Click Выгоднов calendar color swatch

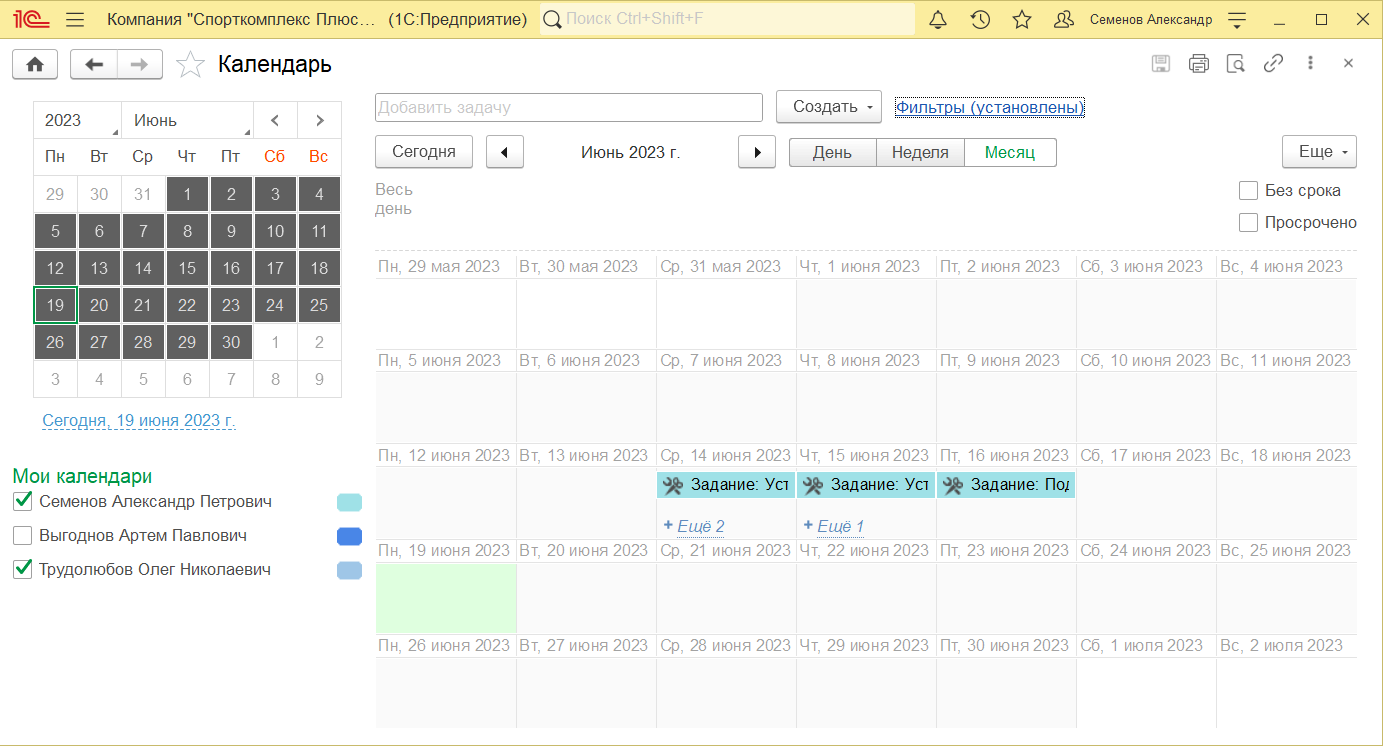pyautogui.click(x=350, y=537)
